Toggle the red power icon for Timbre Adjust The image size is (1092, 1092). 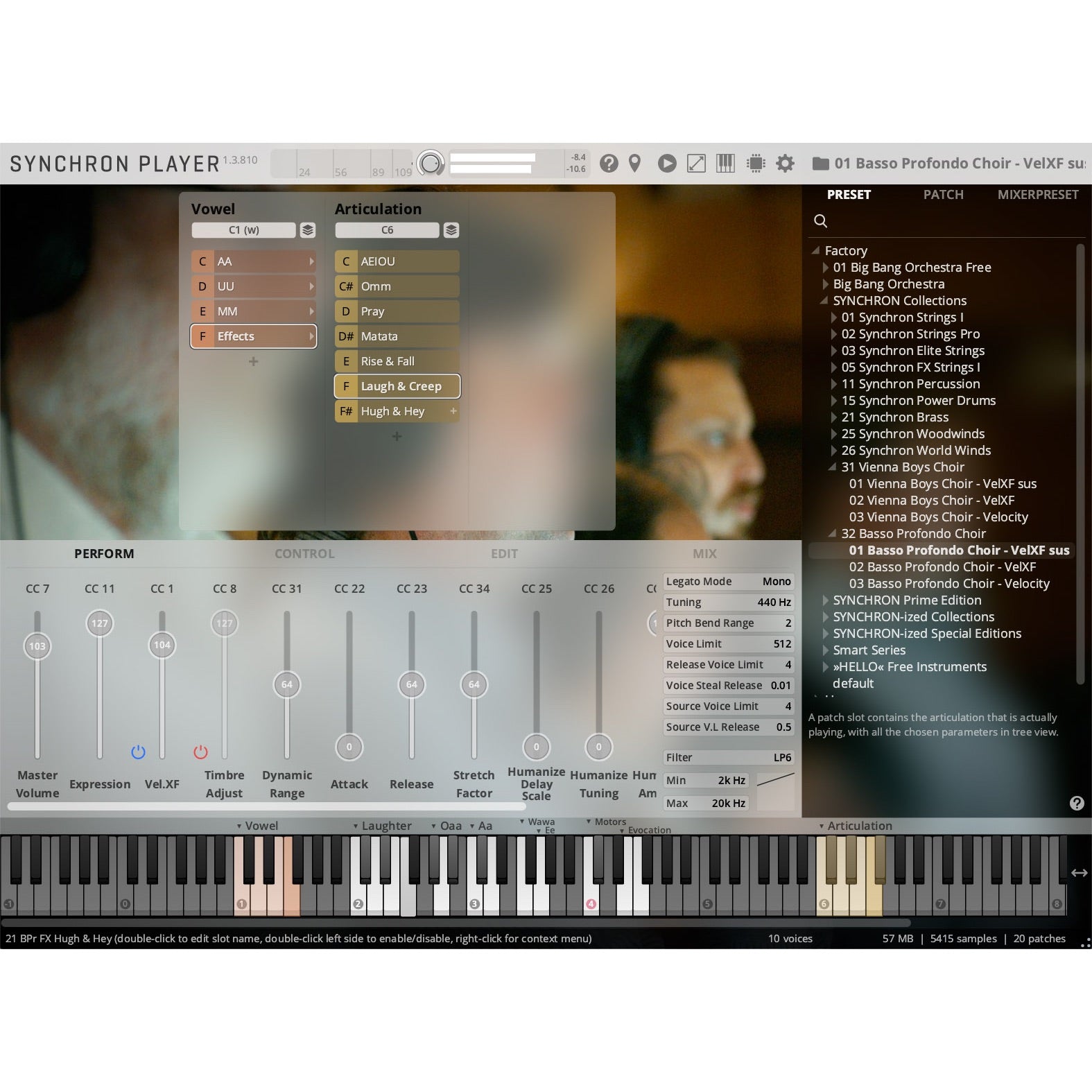click(200, 752)
